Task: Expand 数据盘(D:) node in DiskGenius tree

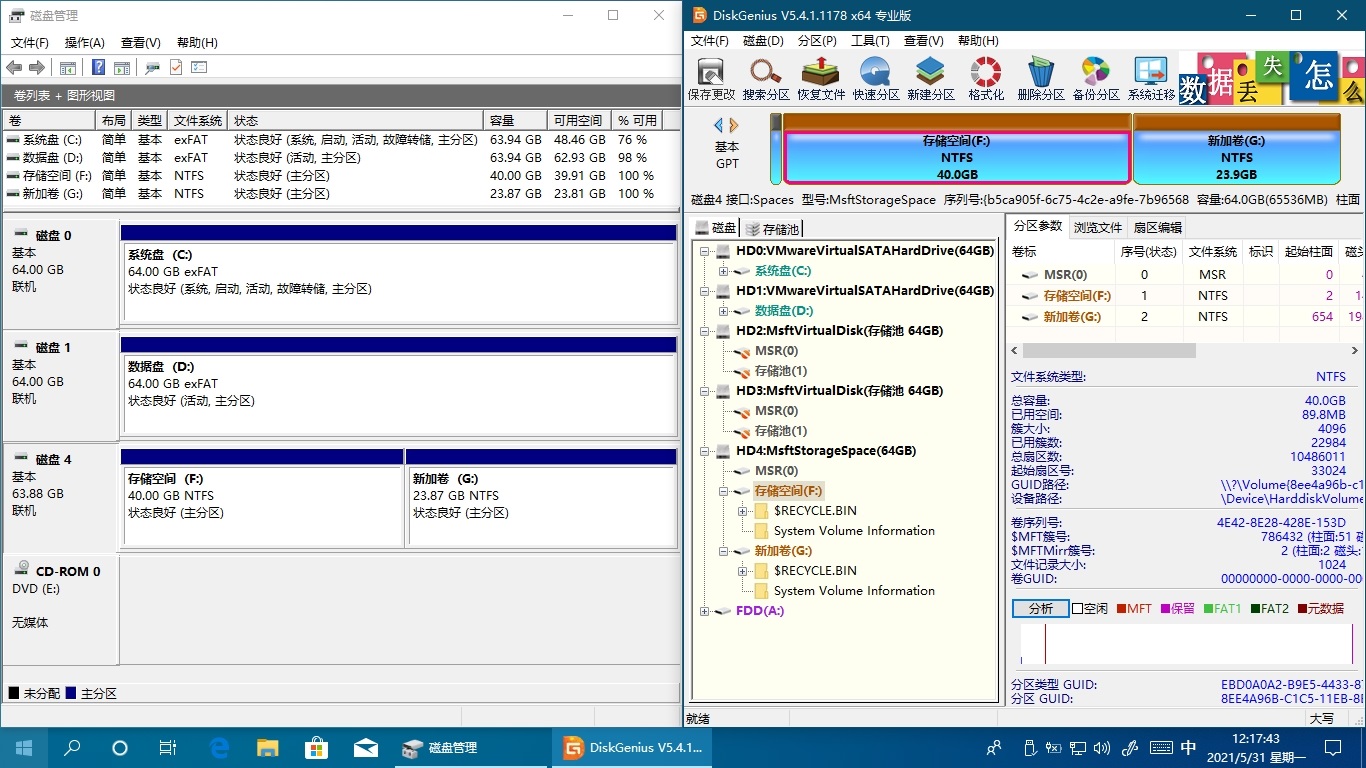Action: pos(724,311)
